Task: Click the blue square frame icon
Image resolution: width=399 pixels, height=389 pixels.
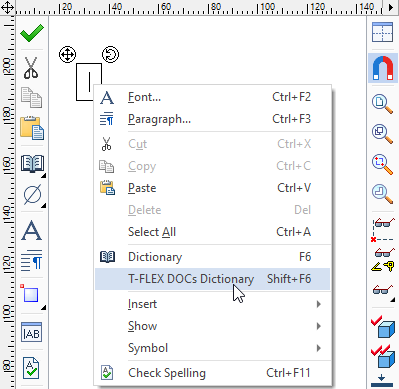Action: (30, 294)
